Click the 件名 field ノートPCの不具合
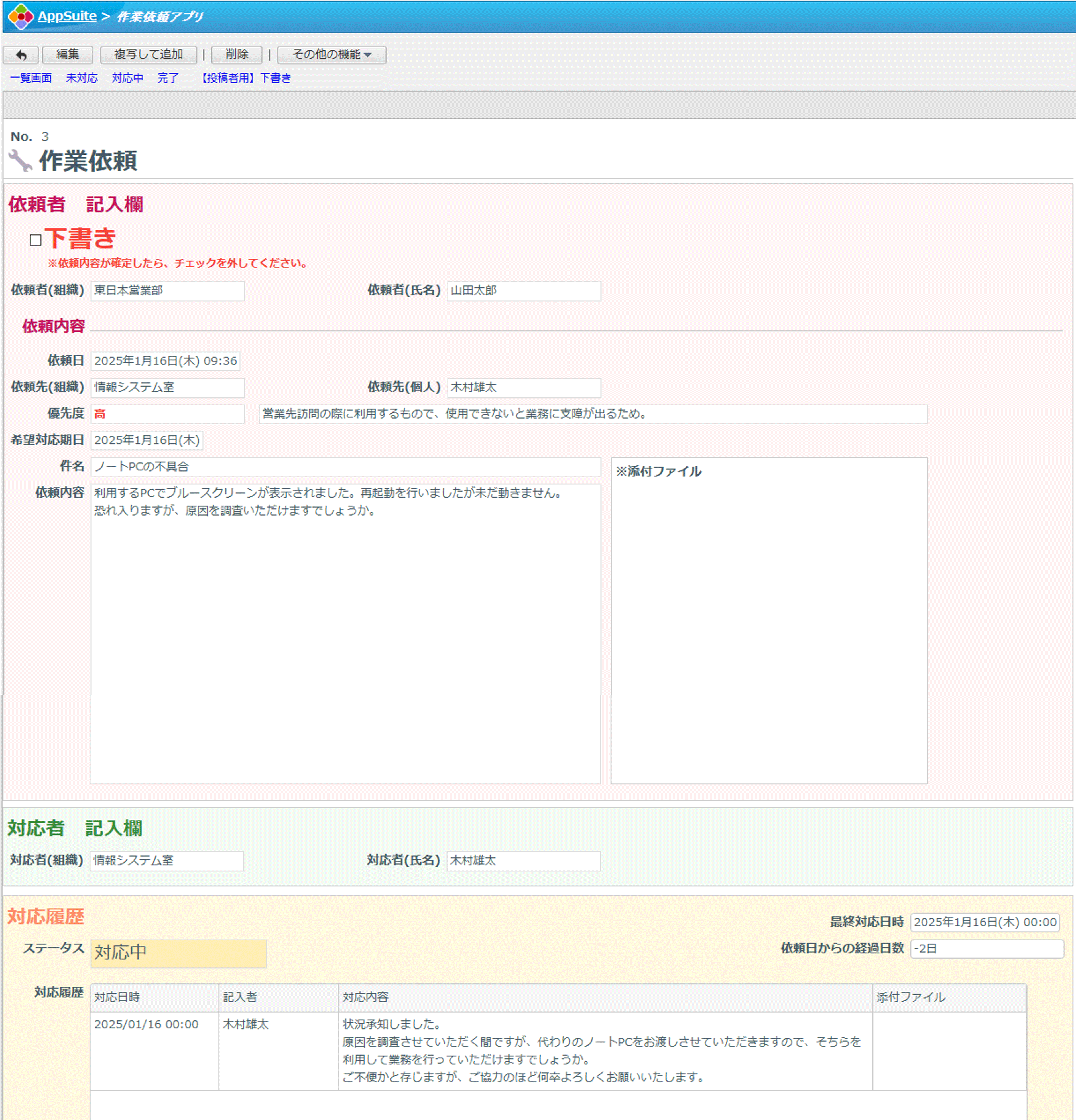This screenshot has width=1076, height=1120. coord(345,467)
